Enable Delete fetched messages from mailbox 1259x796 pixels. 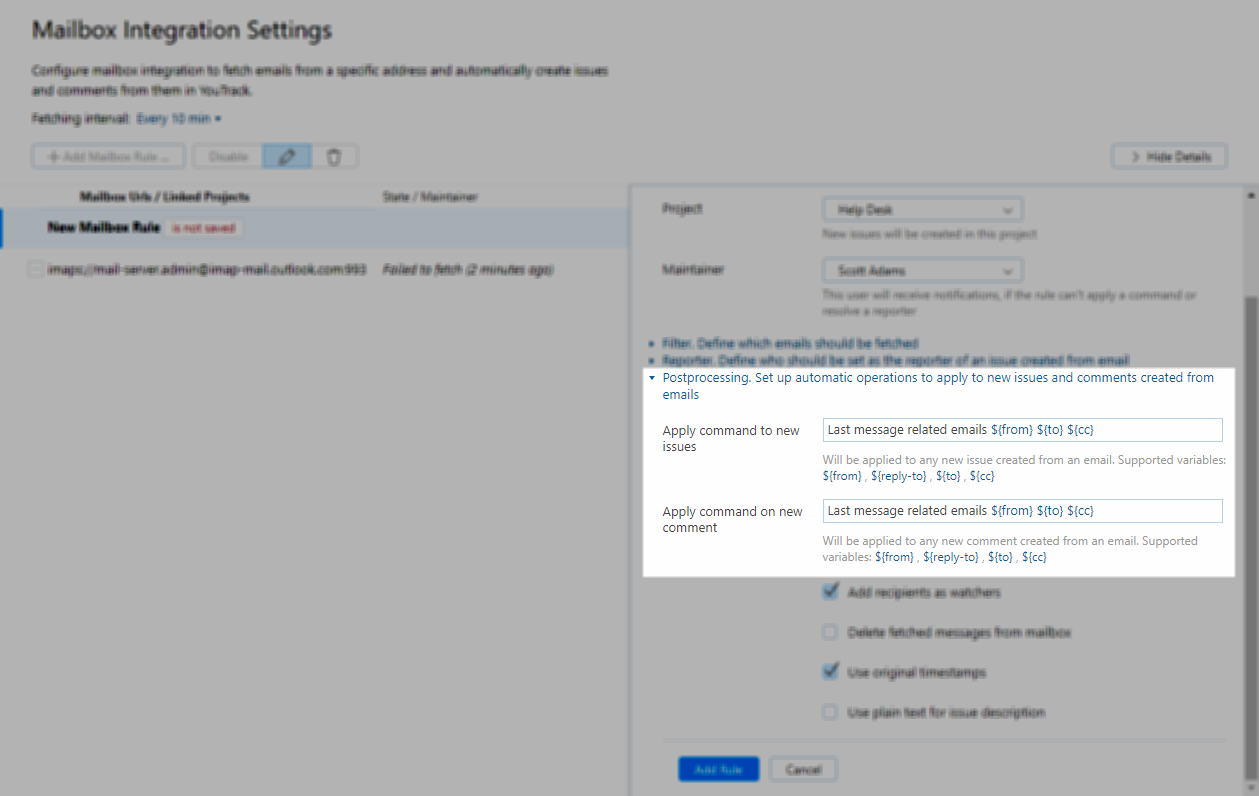coord(830,632)
